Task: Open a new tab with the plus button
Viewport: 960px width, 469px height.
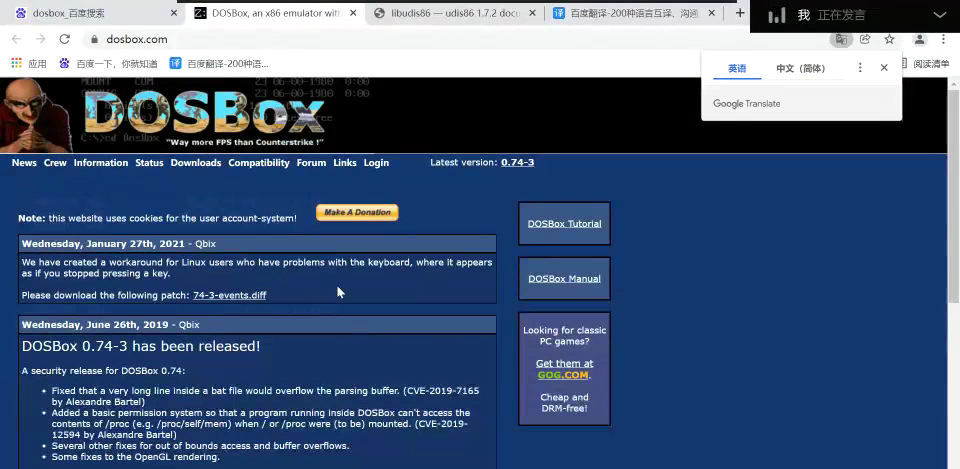Action: tap(740, 13)
